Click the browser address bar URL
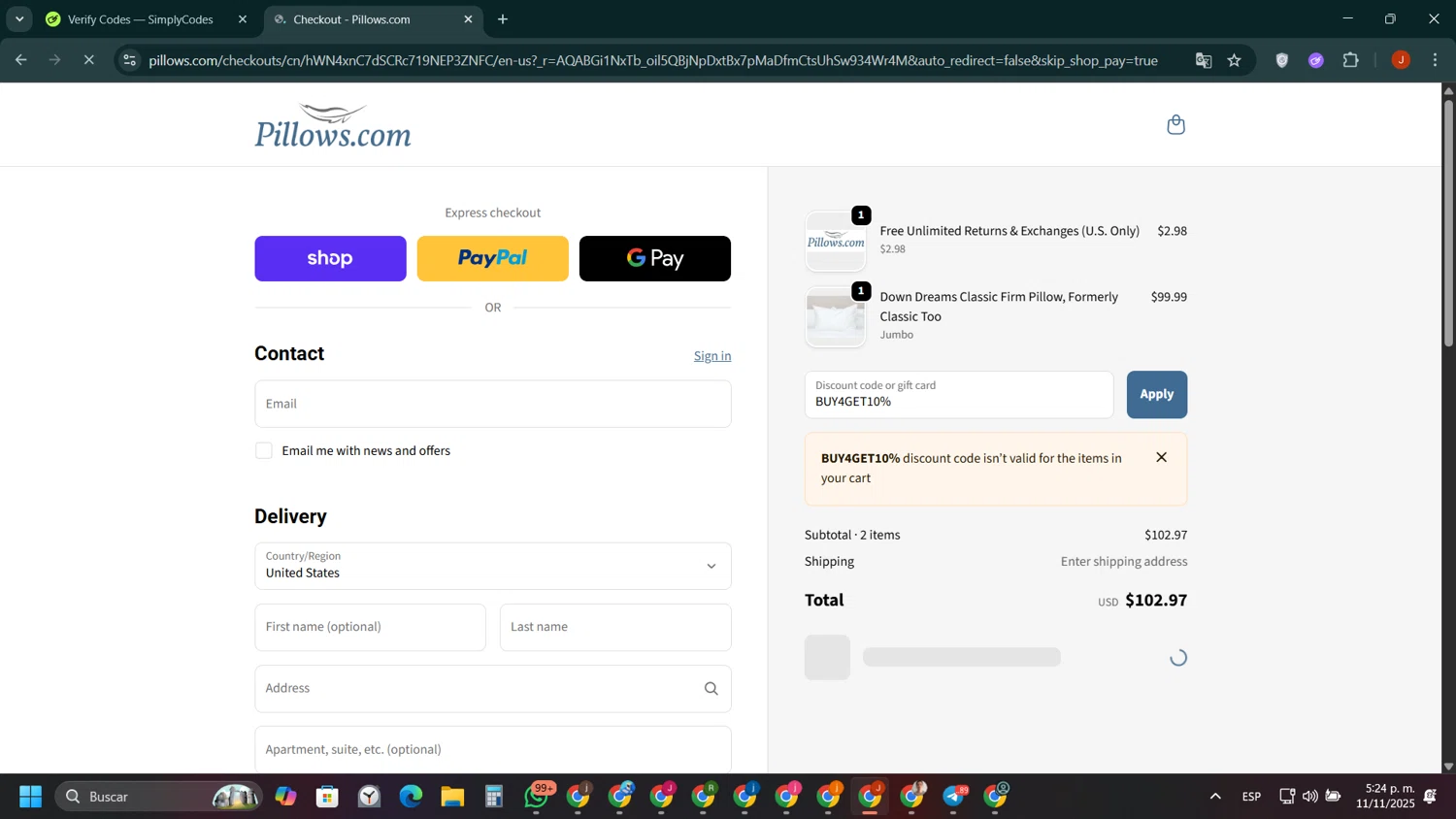Image resolution: width=1456 pixels, height=819 pixels. click(652, 60)
